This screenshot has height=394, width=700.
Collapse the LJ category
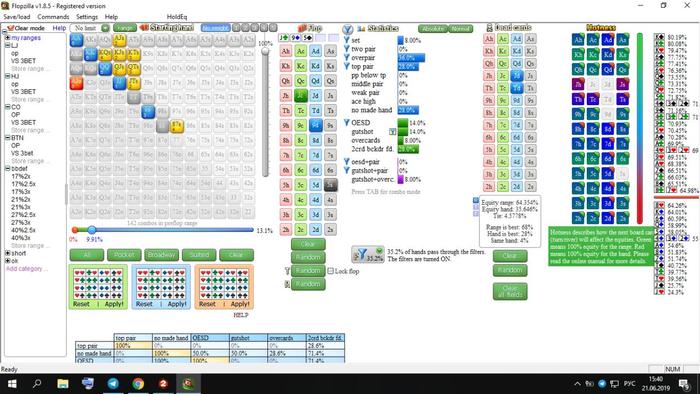pos(8,46)
